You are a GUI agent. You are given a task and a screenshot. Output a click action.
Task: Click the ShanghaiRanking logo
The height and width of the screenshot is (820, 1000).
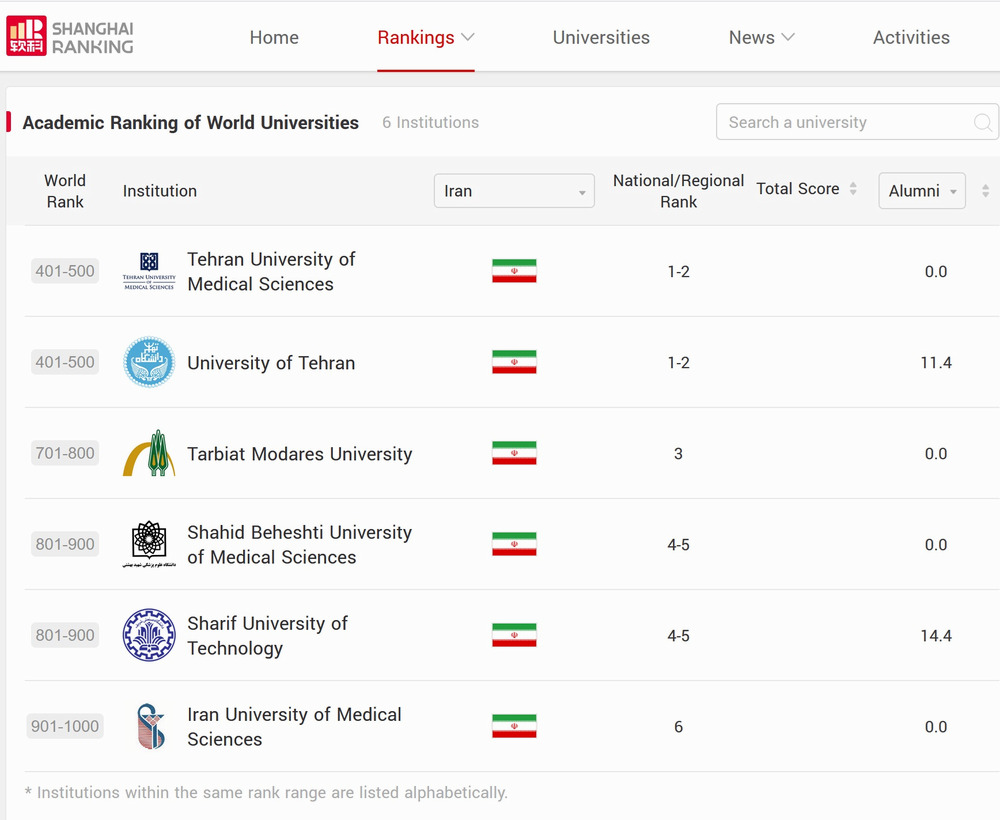[70, 36]
